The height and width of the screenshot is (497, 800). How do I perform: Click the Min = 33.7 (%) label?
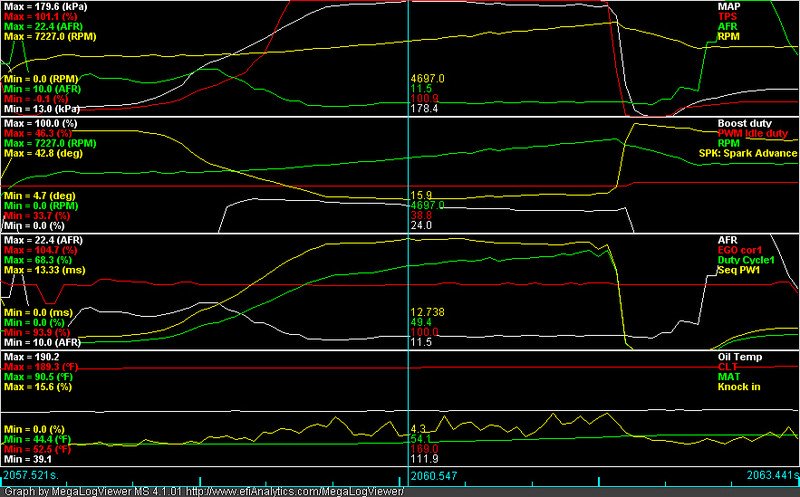pyautogui.click(x=37, y=216)
